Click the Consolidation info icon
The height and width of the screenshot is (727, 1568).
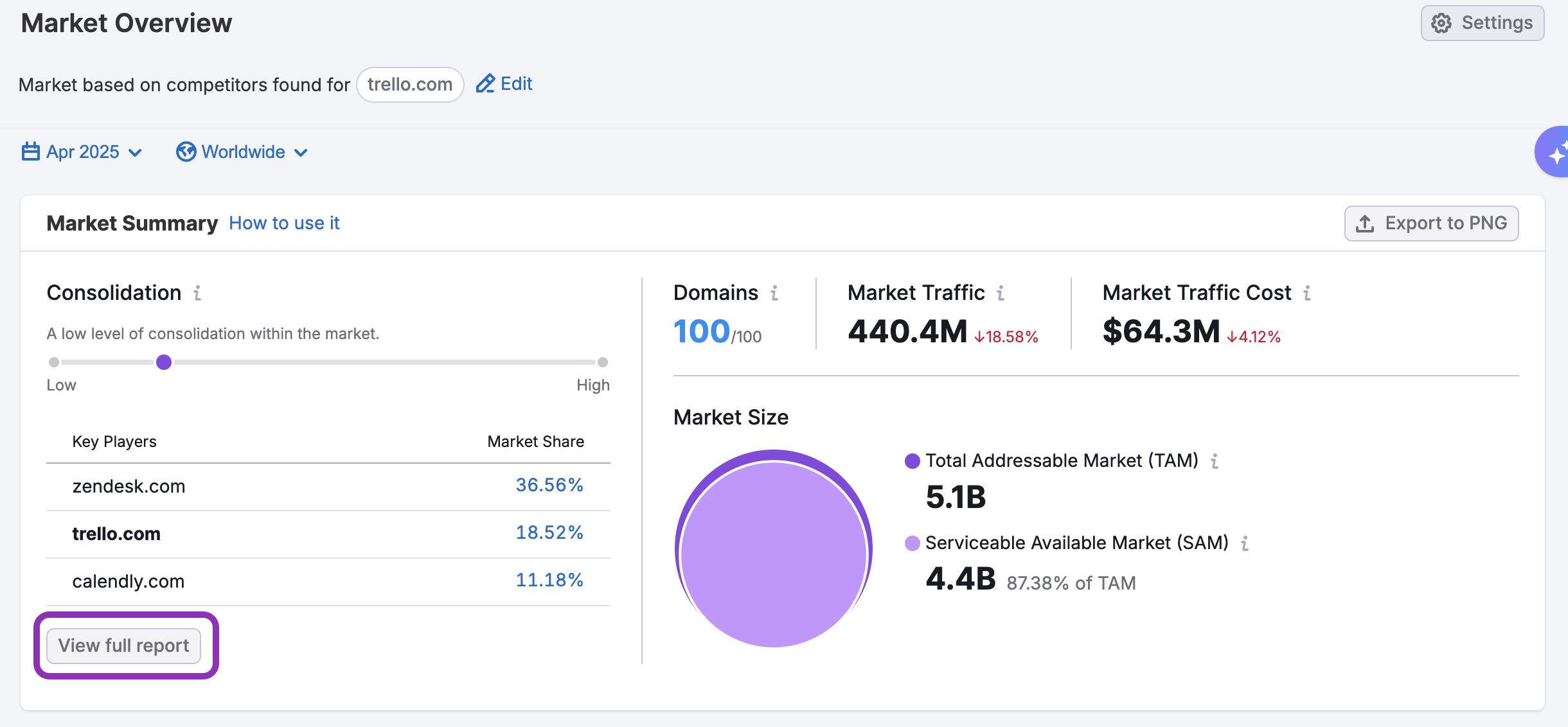pos(197,293)
